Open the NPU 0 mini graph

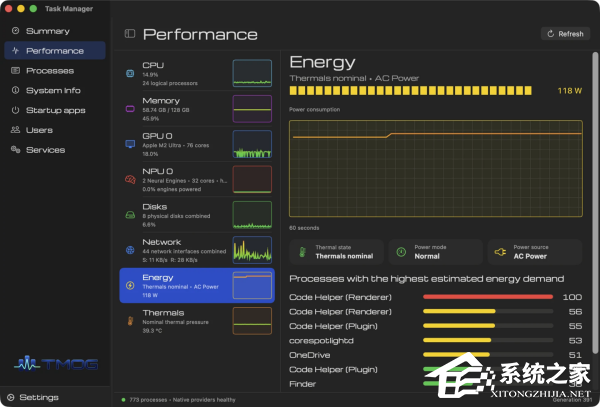[252, 179]
